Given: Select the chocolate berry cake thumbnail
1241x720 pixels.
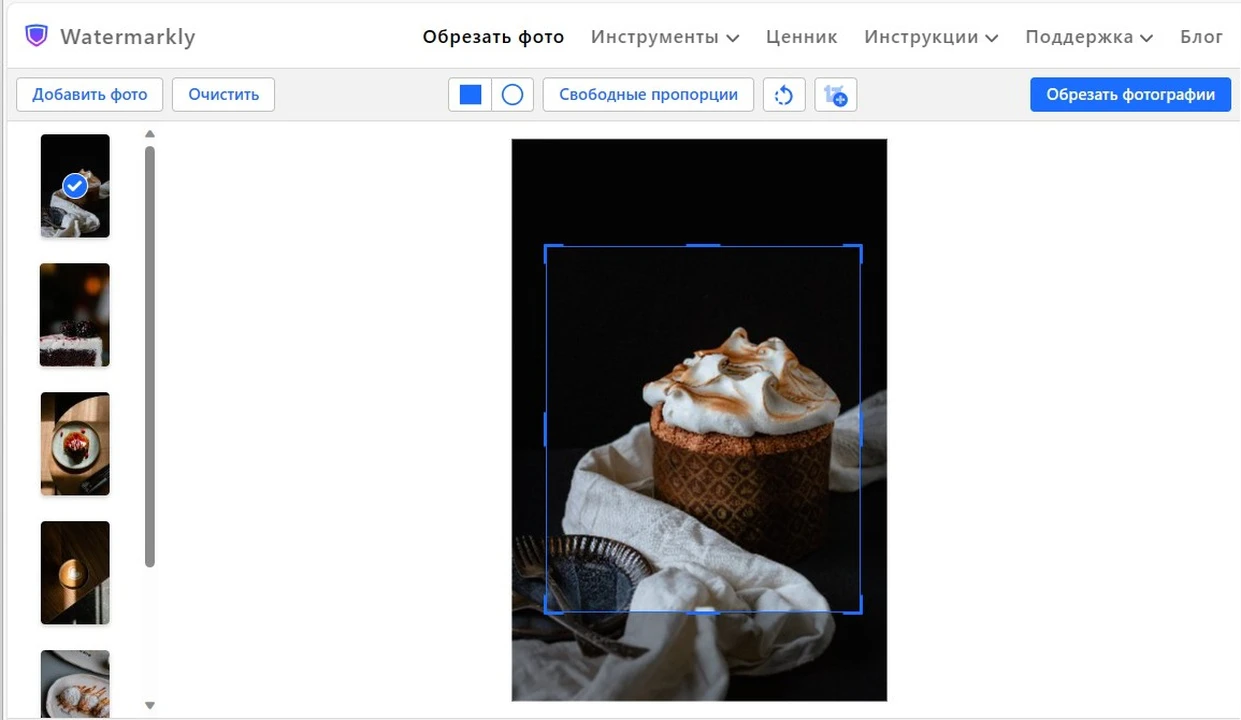Looking at the screenshot, I should click(75, 315).
